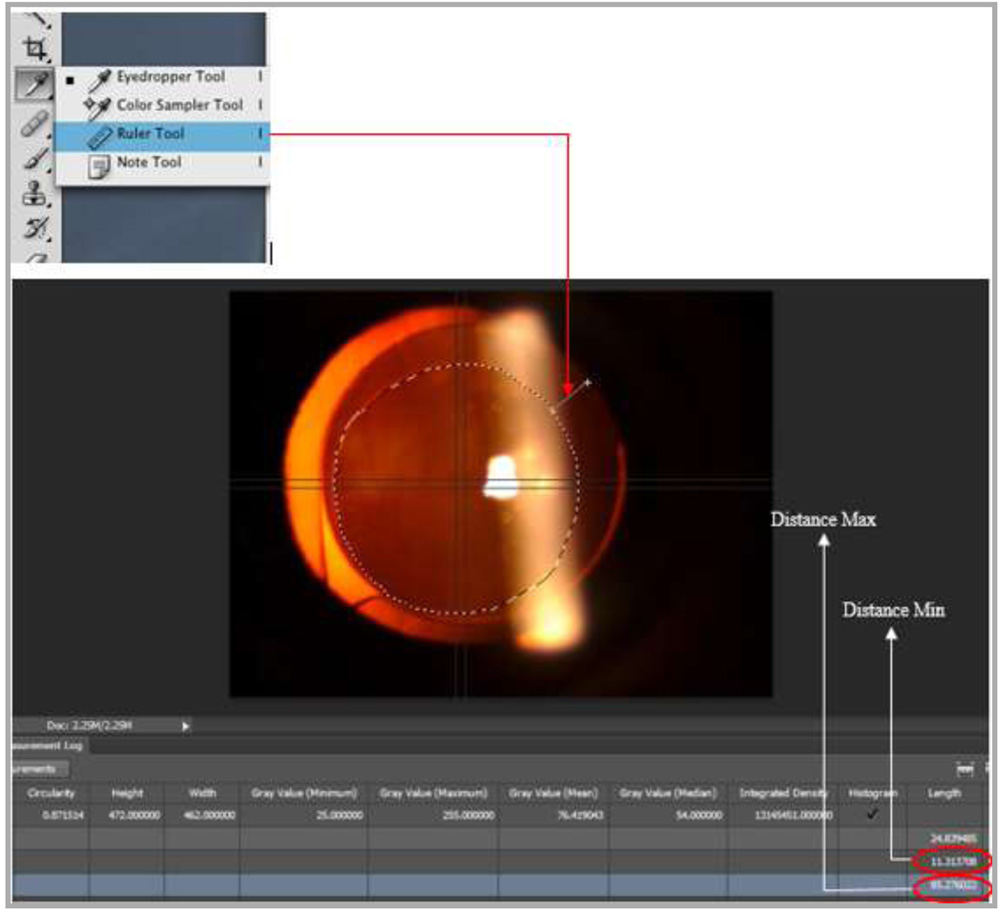Expand the Doc size status arrow
The width and height of the screenshot is (1000, 909).
185,725
